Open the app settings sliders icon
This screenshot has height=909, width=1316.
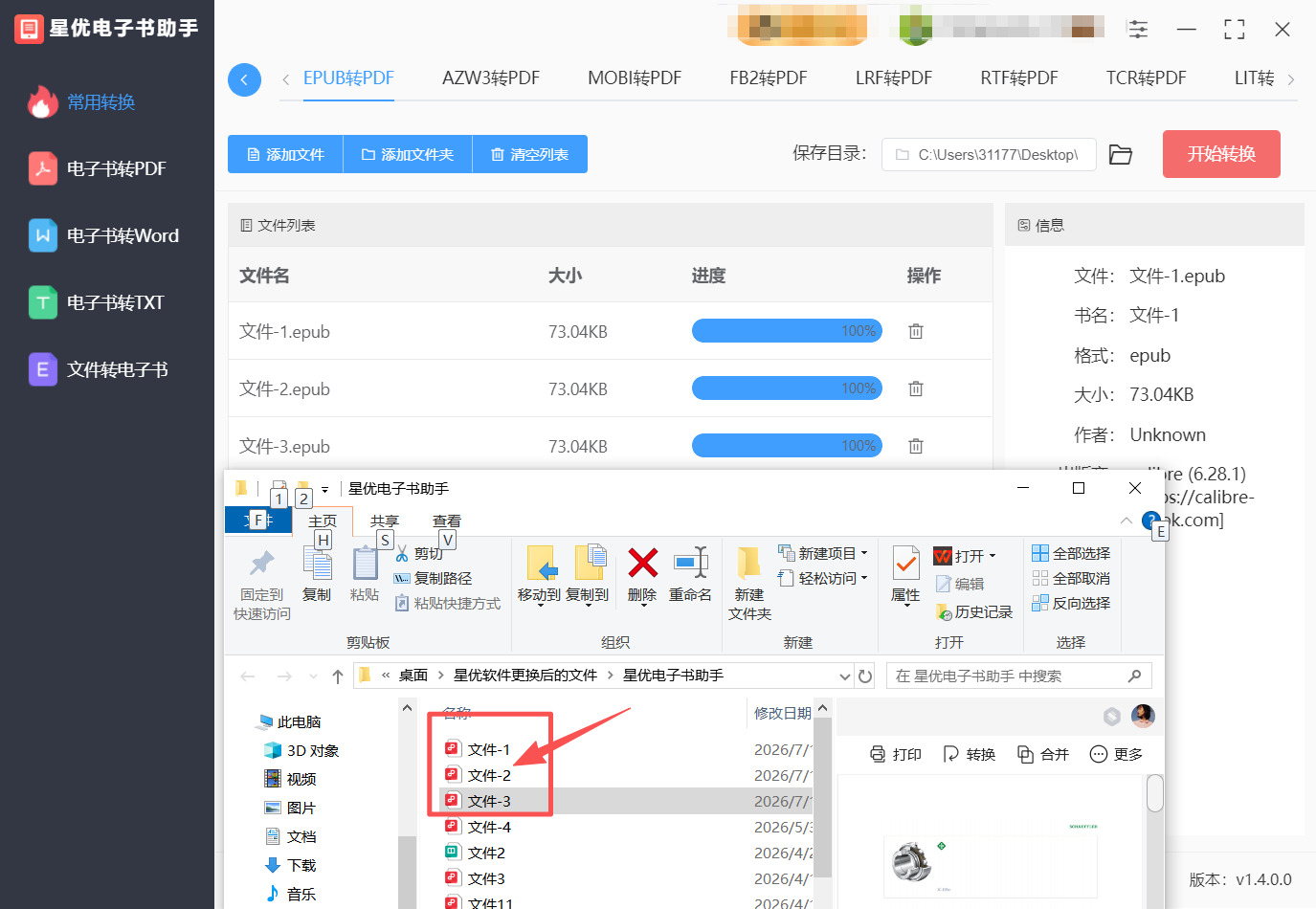tap(1138, 30)
